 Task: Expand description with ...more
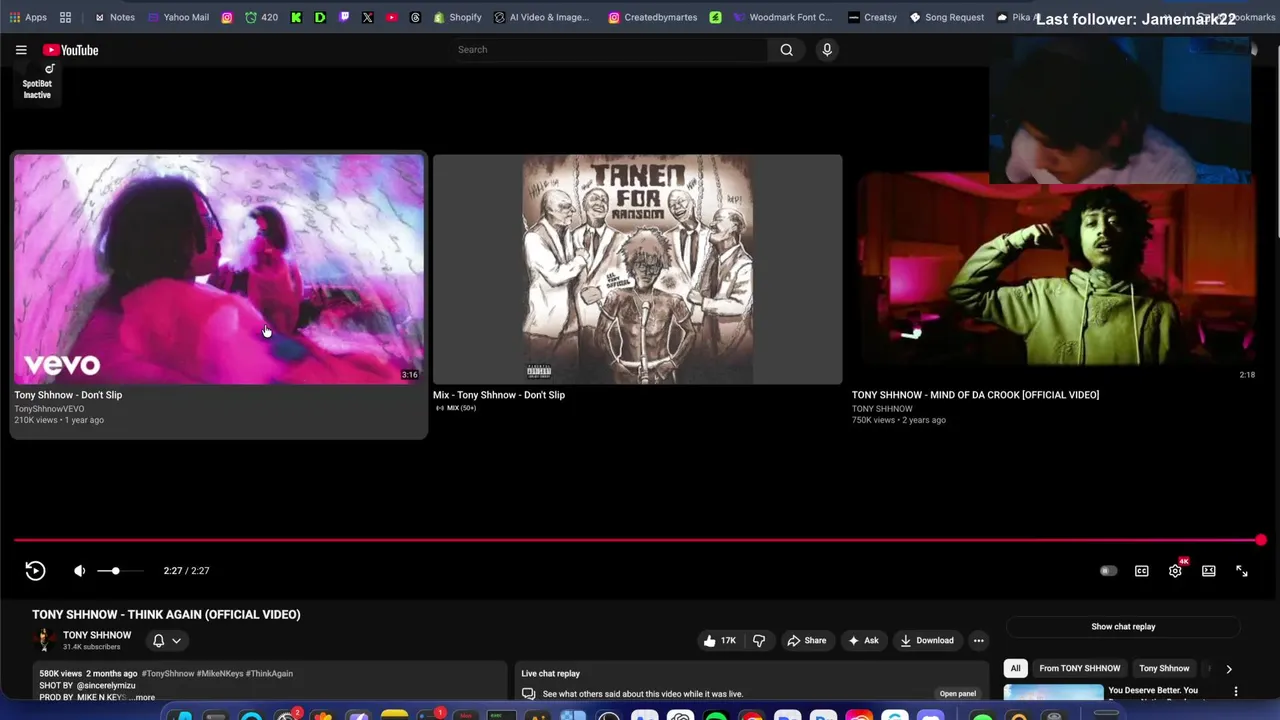pos(143,697)
